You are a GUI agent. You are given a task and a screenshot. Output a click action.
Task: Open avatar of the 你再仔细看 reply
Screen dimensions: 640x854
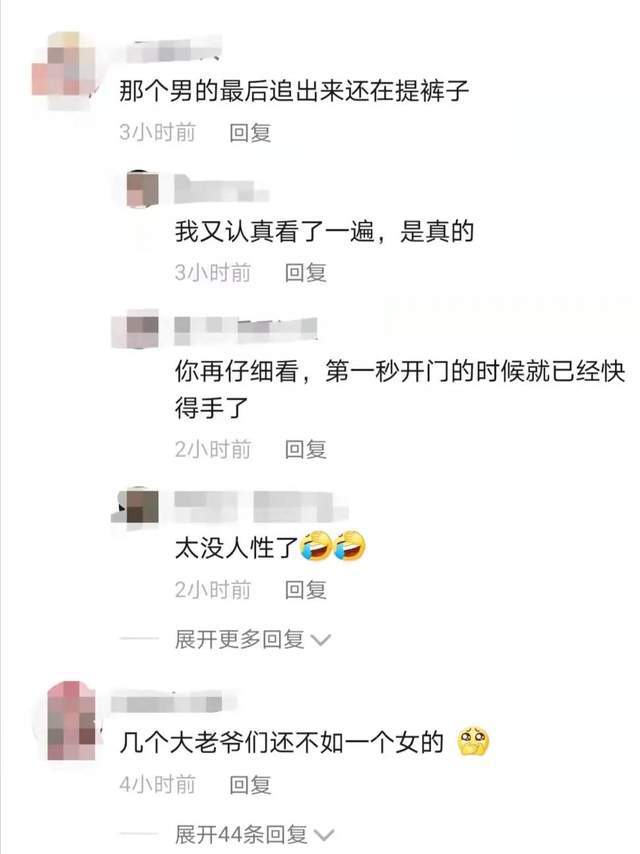point(136,330)
